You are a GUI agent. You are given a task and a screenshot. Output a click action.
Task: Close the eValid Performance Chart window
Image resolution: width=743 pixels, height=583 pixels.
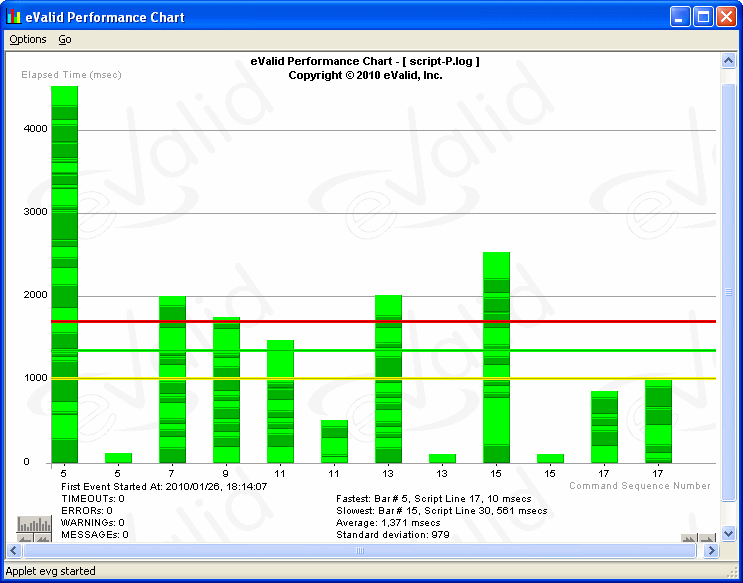pos(726,17)
